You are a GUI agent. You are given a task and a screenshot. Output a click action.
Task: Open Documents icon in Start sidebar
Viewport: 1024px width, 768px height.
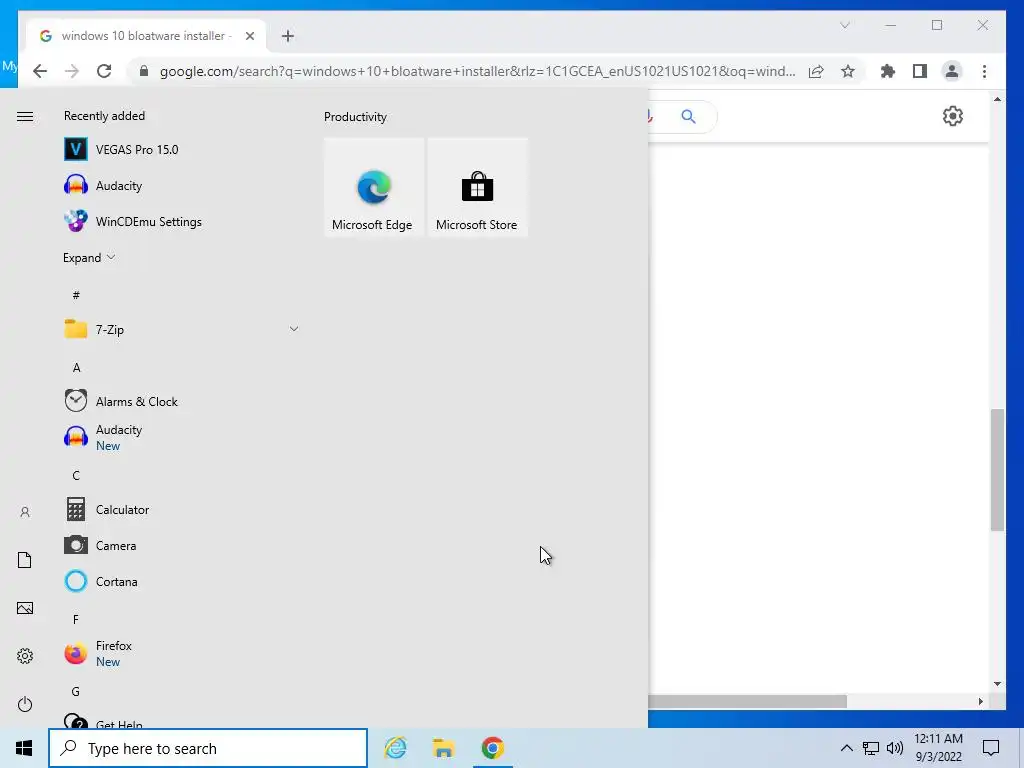point(25,560)
